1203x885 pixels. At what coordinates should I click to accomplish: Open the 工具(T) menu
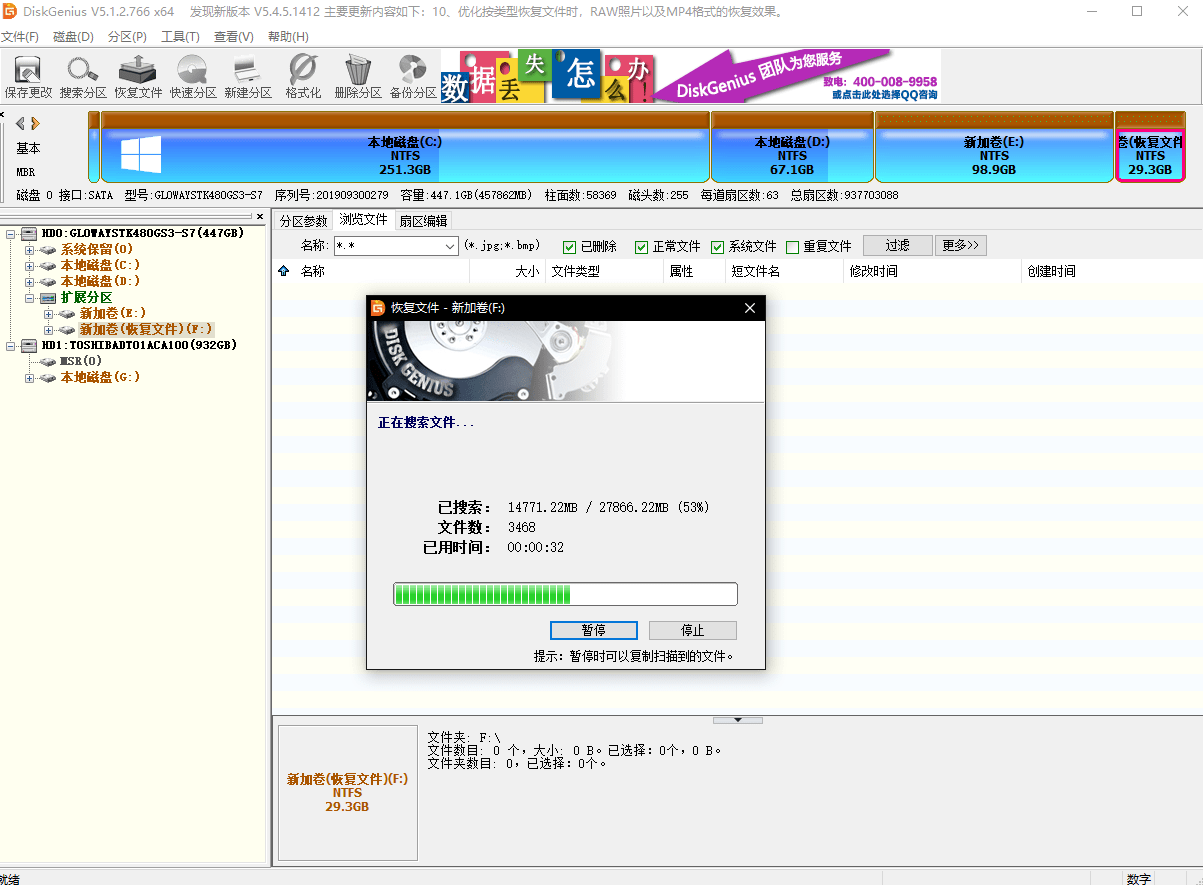(x=181, y=37)
